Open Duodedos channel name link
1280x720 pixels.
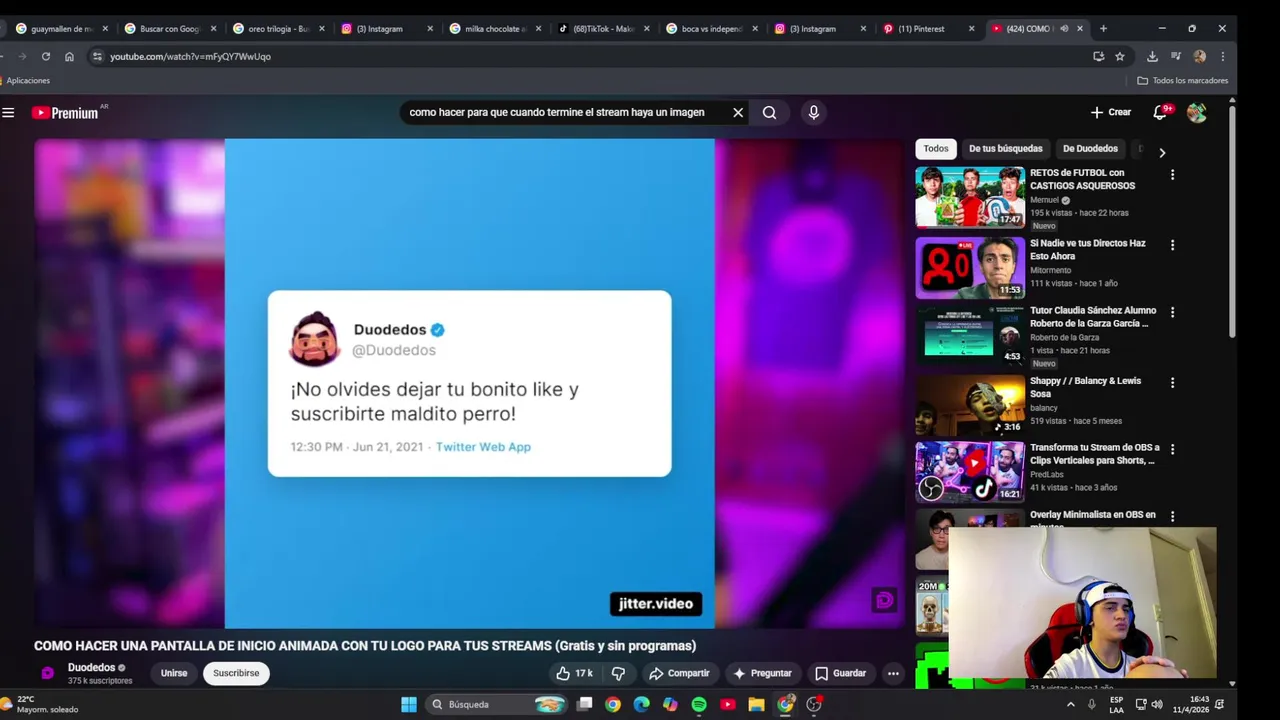coord(91,667)
